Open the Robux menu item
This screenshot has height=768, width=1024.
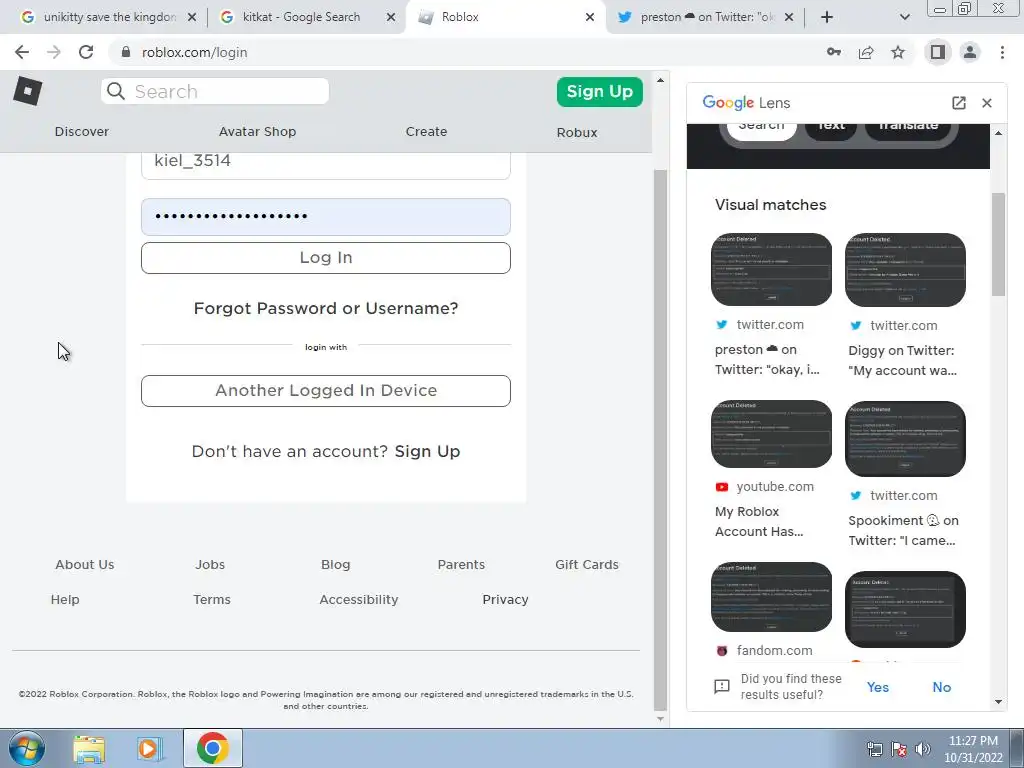(577, 132)
